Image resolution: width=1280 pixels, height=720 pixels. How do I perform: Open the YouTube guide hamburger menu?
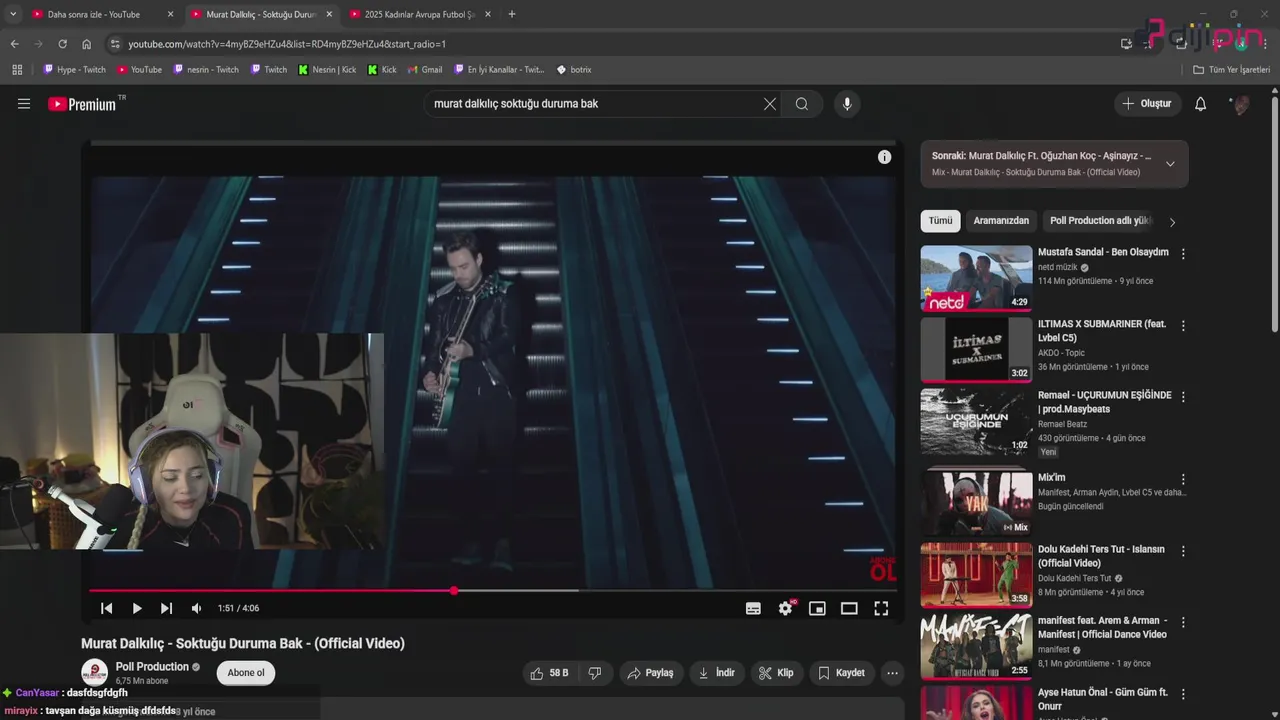24,104
